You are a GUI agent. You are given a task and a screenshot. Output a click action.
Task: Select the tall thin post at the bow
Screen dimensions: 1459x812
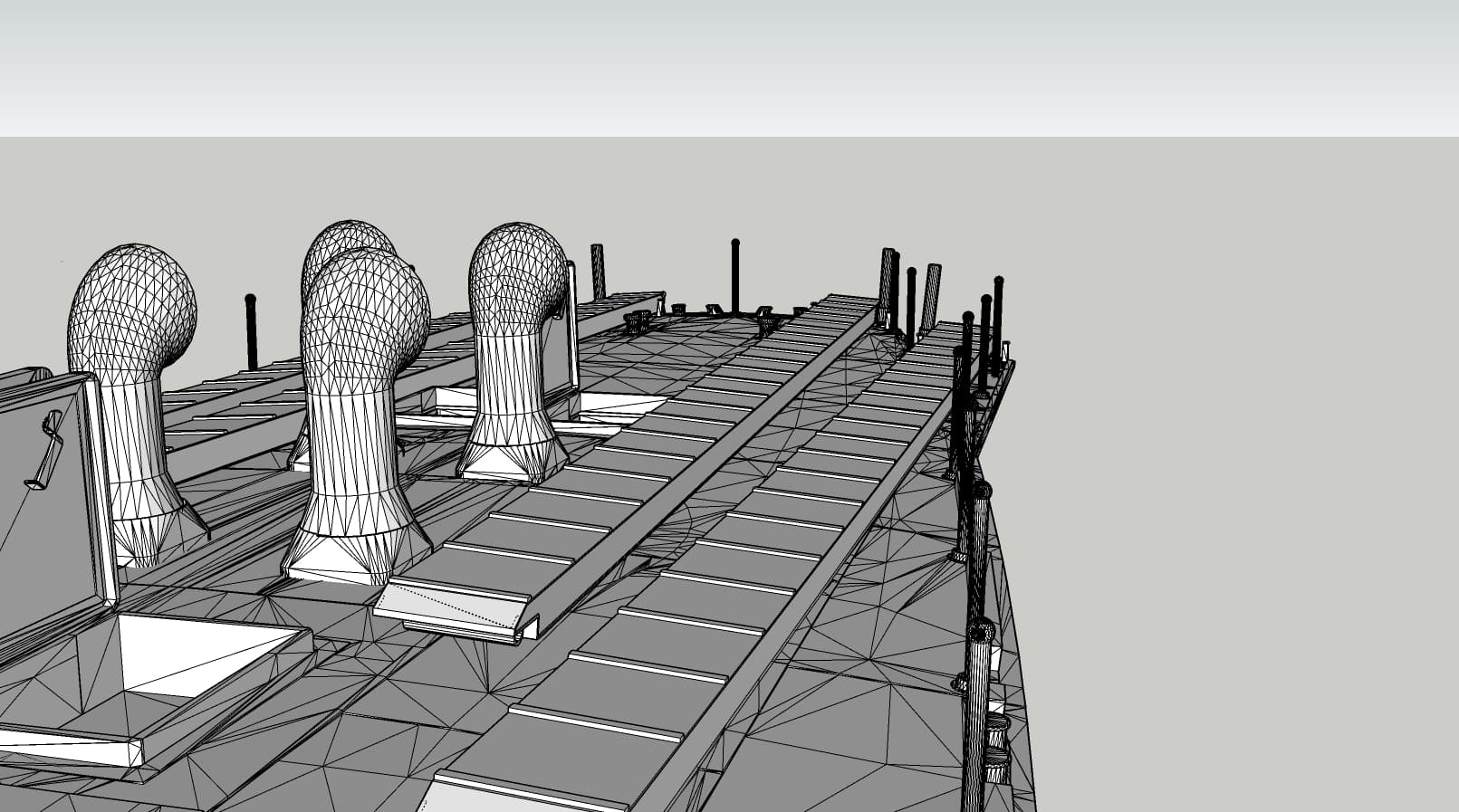click(735, 276)
